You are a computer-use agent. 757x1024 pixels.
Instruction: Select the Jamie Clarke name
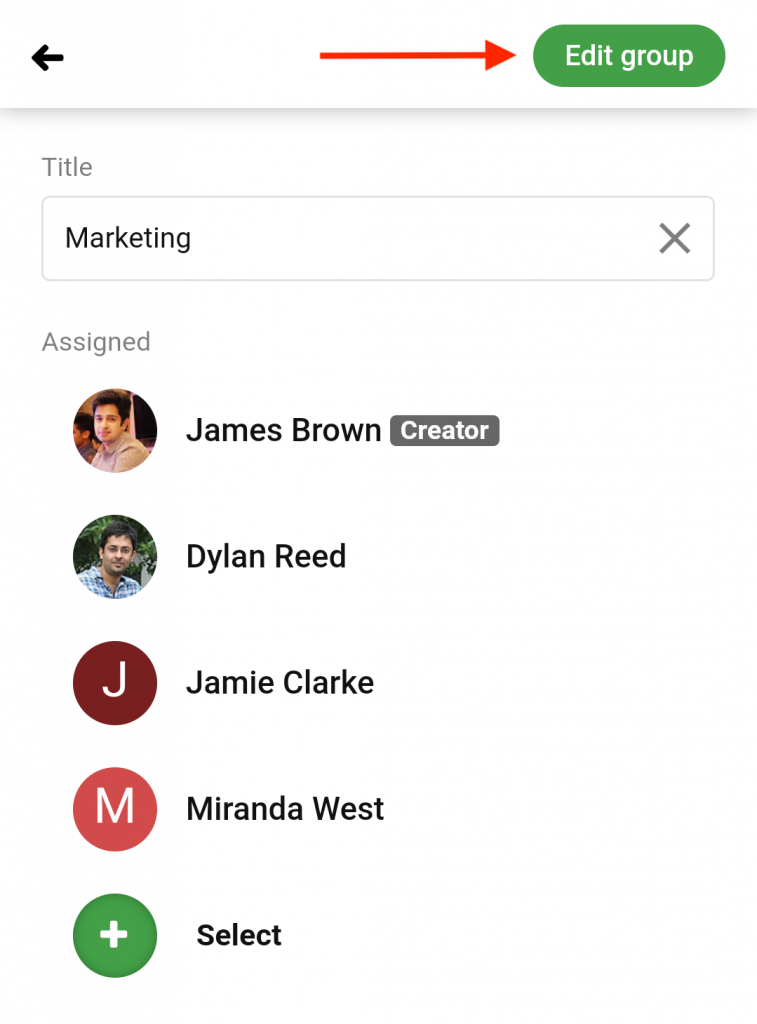(x=280, y=682)
